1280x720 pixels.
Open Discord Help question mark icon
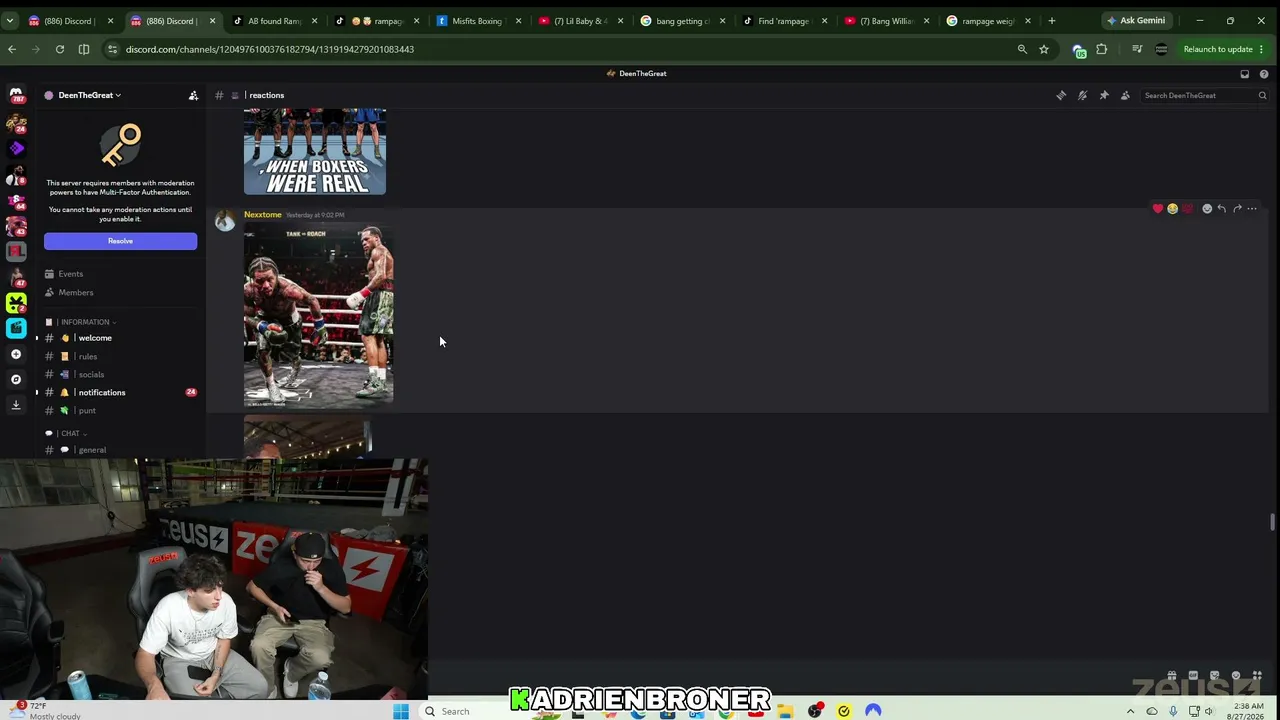point(1264,73)
